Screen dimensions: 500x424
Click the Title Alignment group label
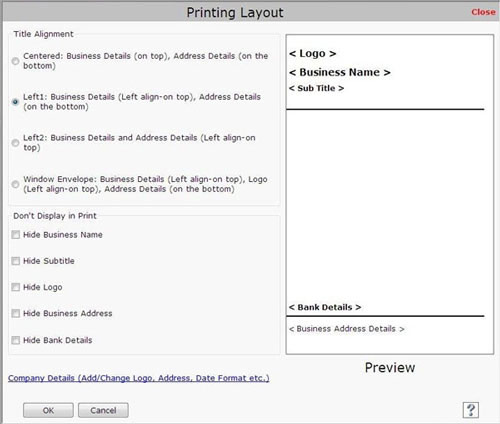tap(43, 34)
